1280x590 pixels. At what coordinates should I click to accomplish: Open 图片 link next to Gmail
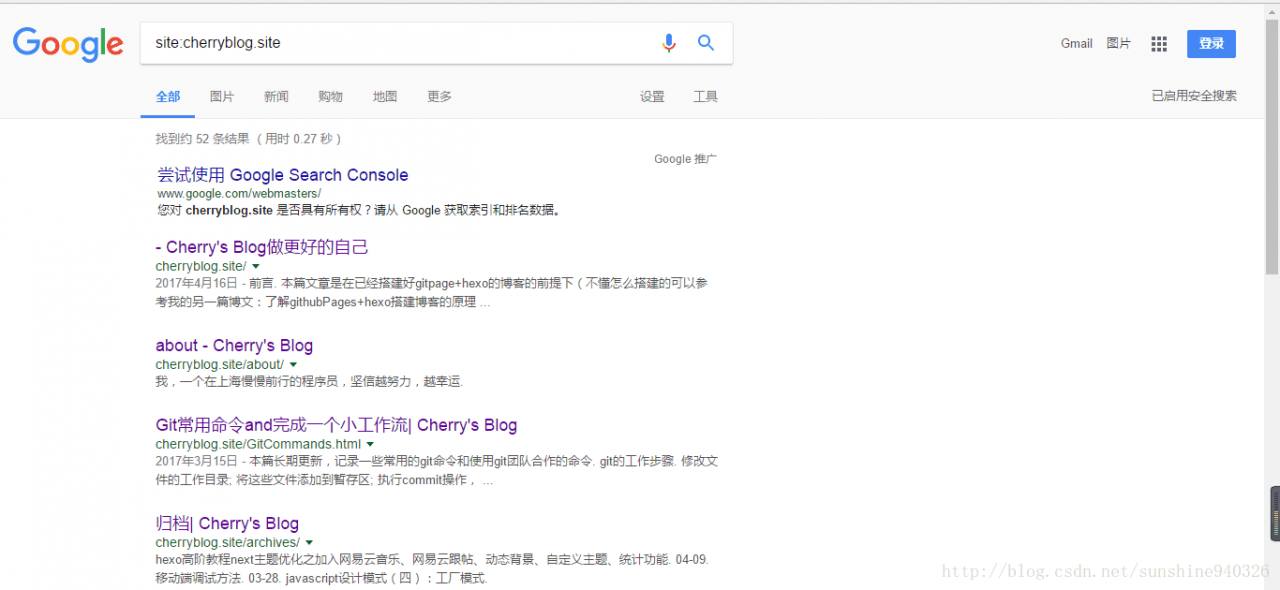coord(1119,44)
